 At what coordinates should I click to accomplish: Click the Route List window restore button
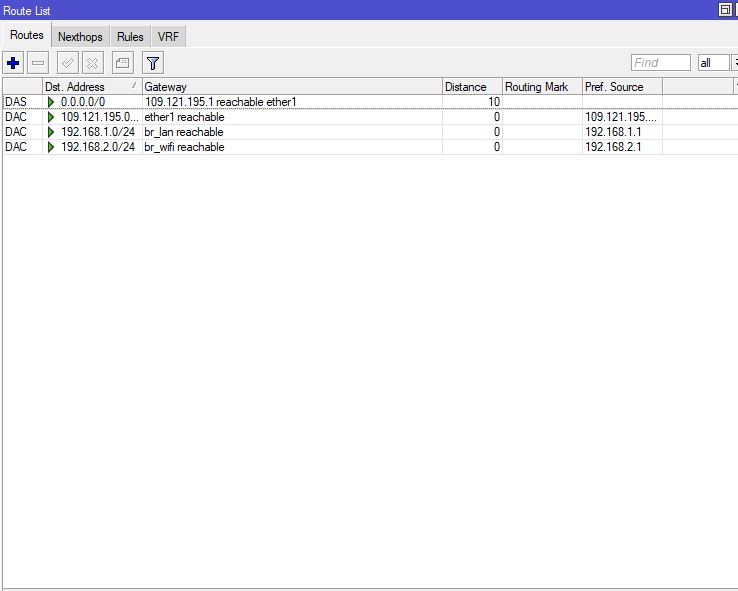[725, 9]
